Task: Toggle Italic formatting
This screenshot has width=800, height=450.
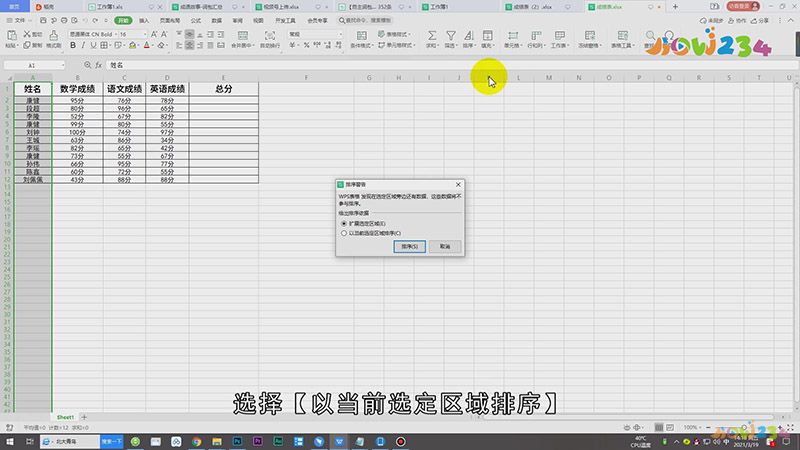Action: (83, 45)
